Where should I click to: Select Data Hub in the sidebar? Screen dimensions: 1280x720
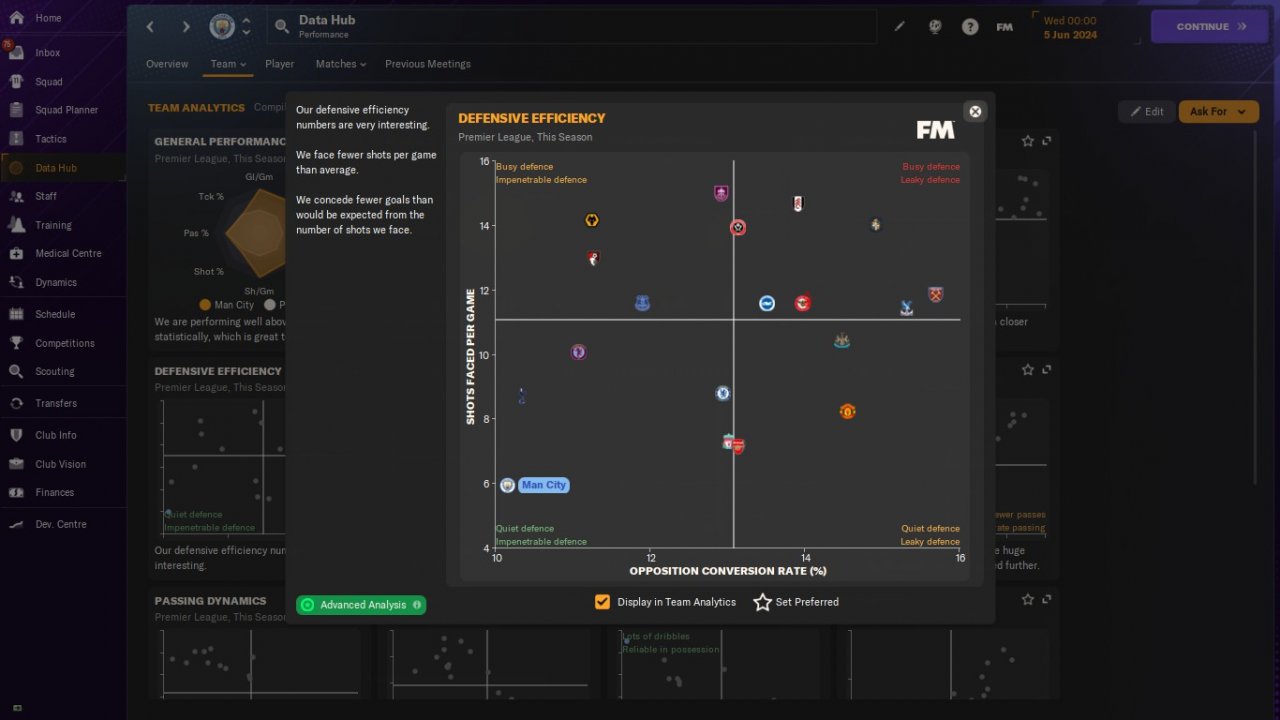pos(63,168)
